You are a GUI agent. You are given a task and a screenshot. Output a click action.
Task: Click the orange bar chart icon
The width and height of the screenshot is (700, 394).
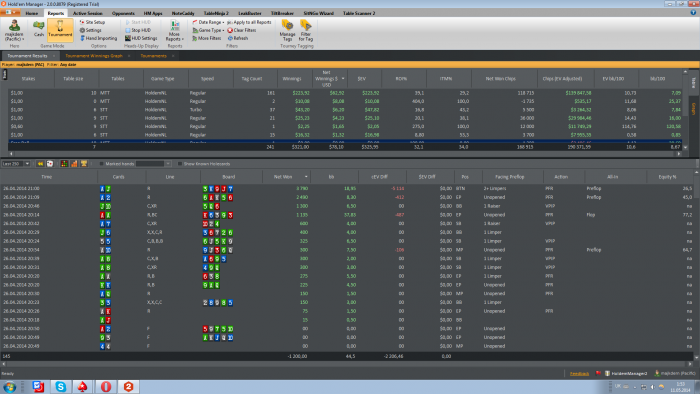click(74, 164)
